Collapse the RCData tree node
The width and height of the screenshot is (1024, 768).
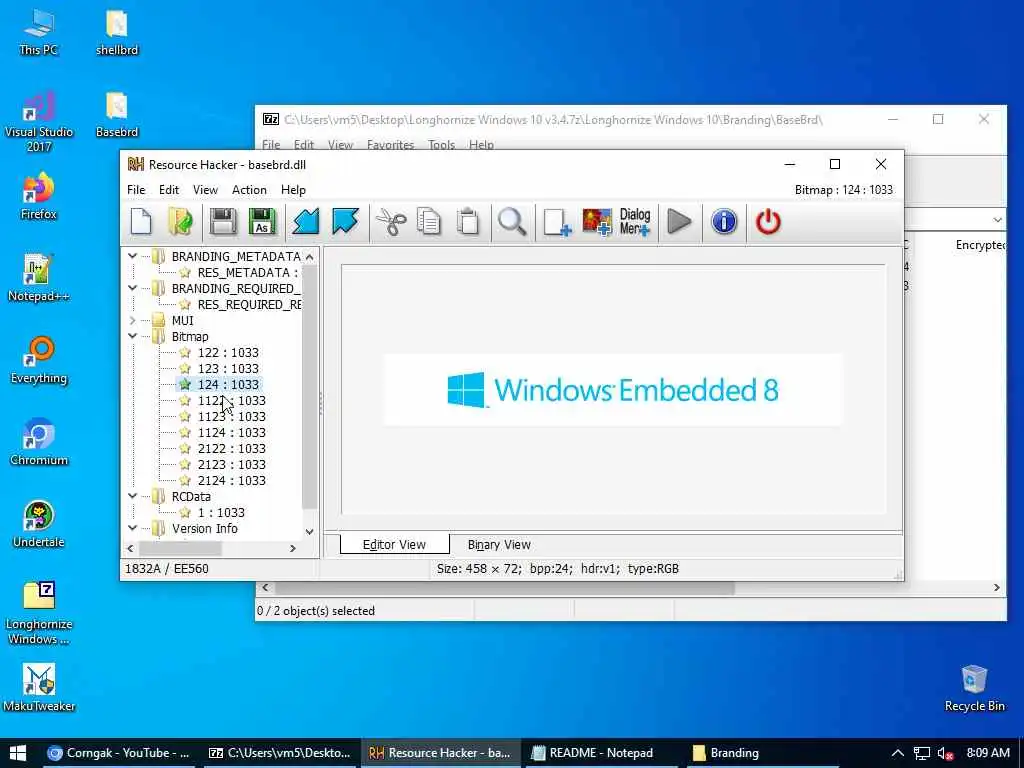coord(133,496)
